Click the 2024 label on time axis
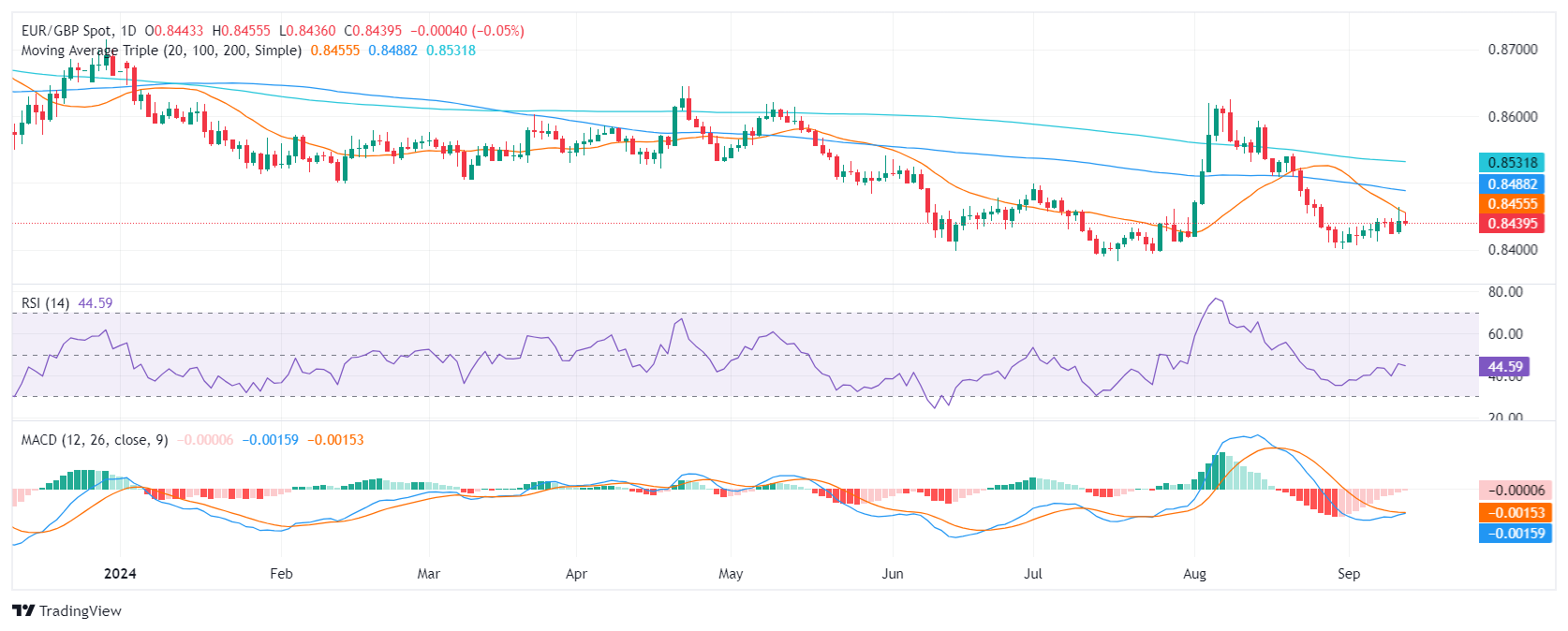Screen dimensions: 1568x631 click(x=120, y=574)
